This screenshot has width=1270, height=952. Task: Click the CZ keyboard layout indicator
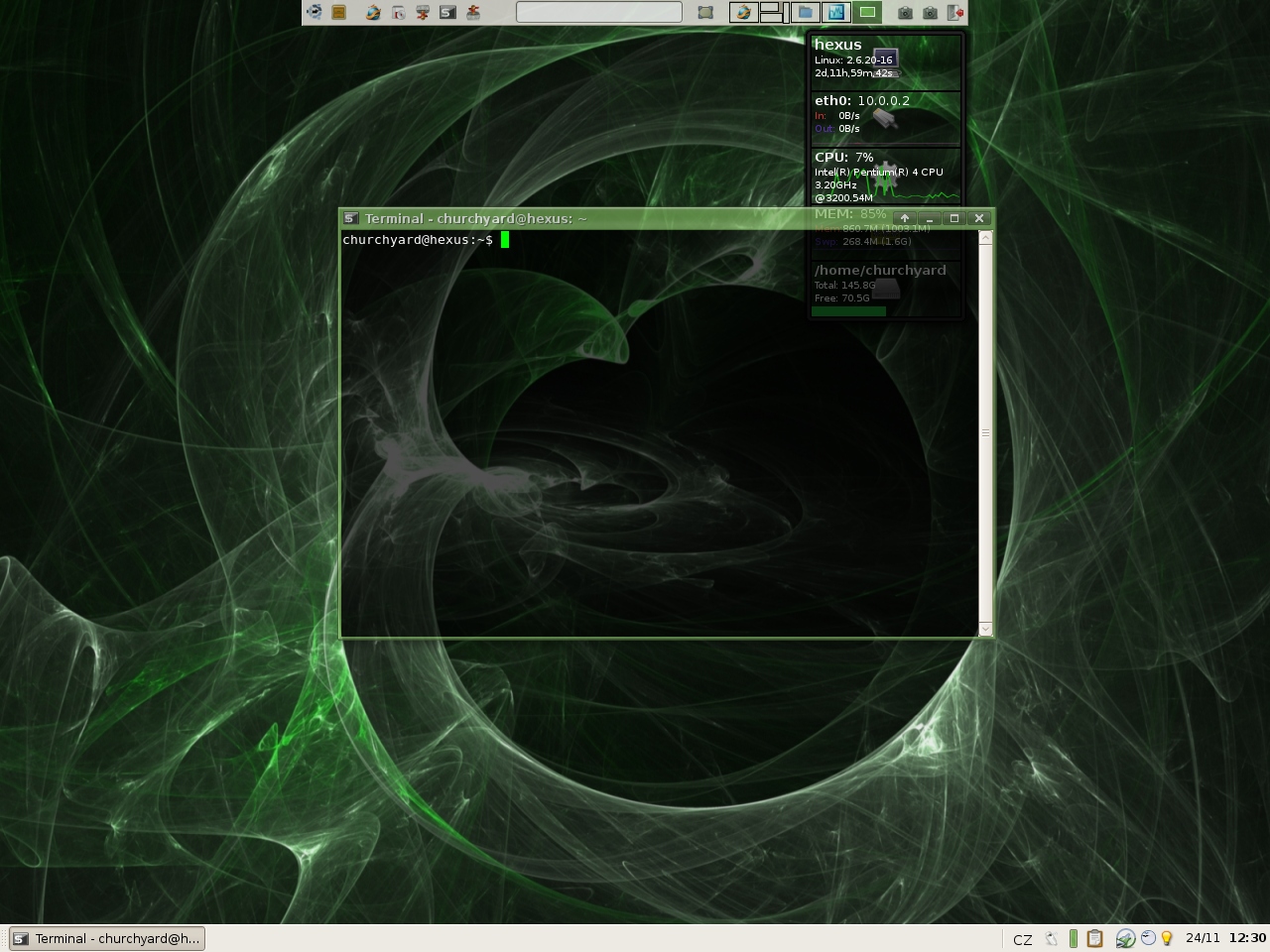pos(1023,939)
